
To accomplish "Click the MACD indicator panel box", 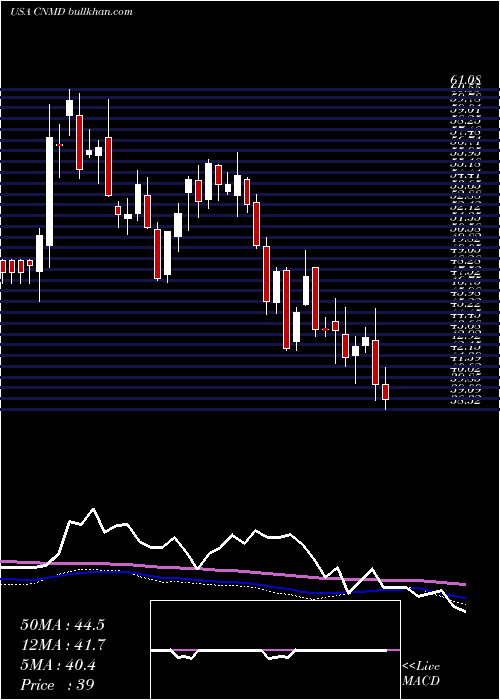I will 275,650.
